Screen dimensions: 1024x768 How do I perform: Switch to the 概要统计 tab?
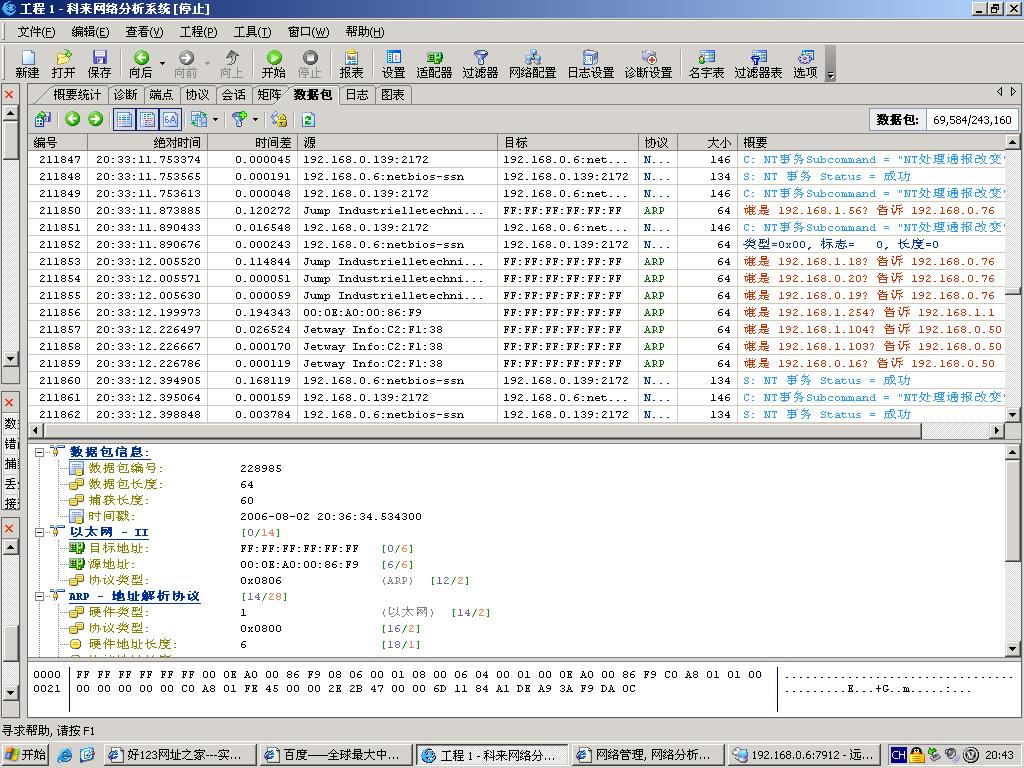pyautogui.click(x=77, y=94)
